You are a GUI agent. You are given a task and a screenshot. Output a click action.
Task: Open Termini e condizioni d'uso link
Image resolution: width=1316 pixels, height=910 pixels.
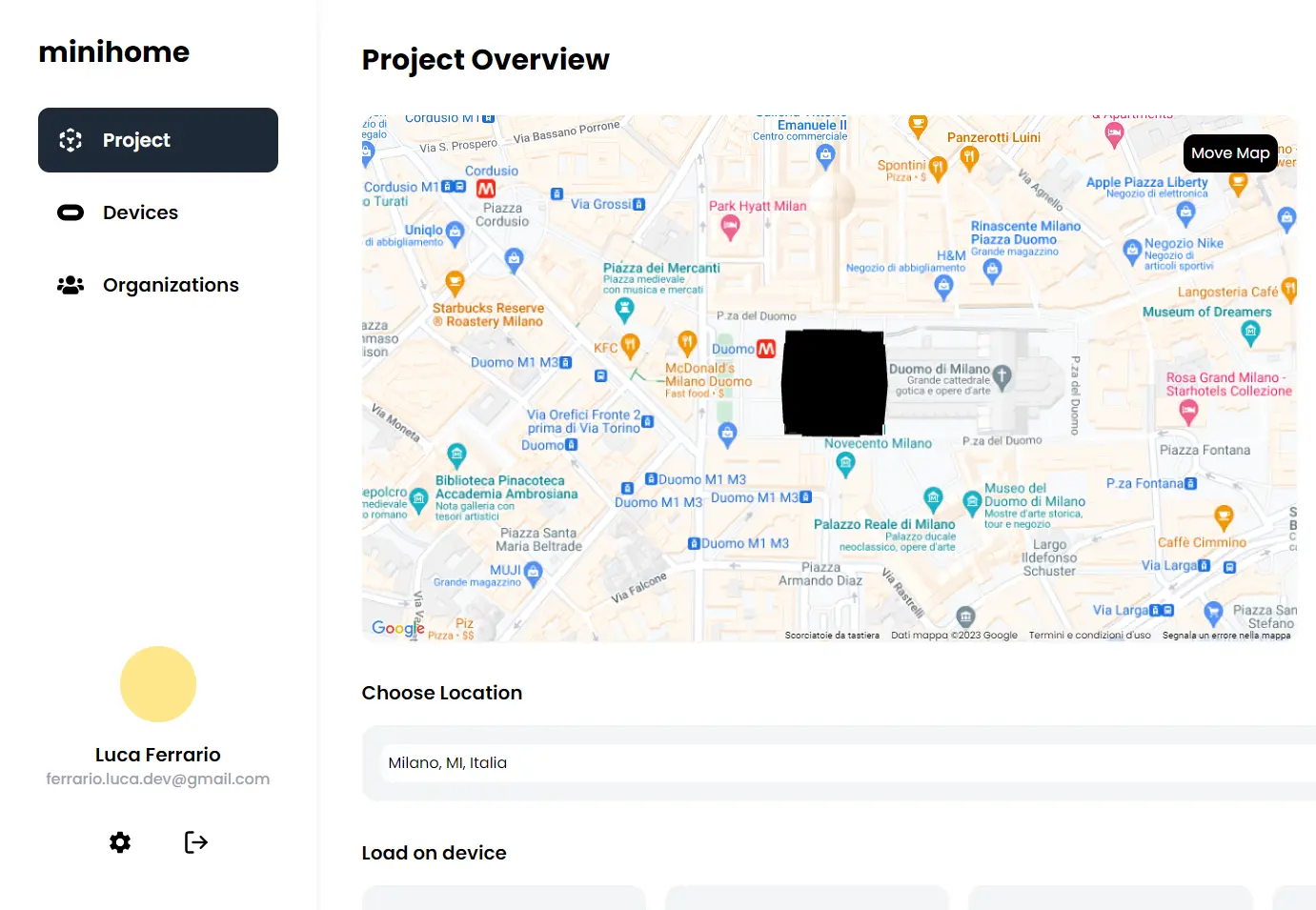pos(1089,636)
